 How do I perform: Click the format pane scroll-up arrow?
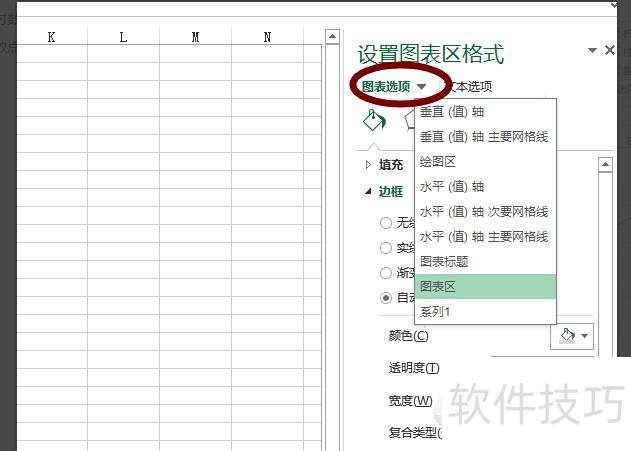(x=605, y=165)
